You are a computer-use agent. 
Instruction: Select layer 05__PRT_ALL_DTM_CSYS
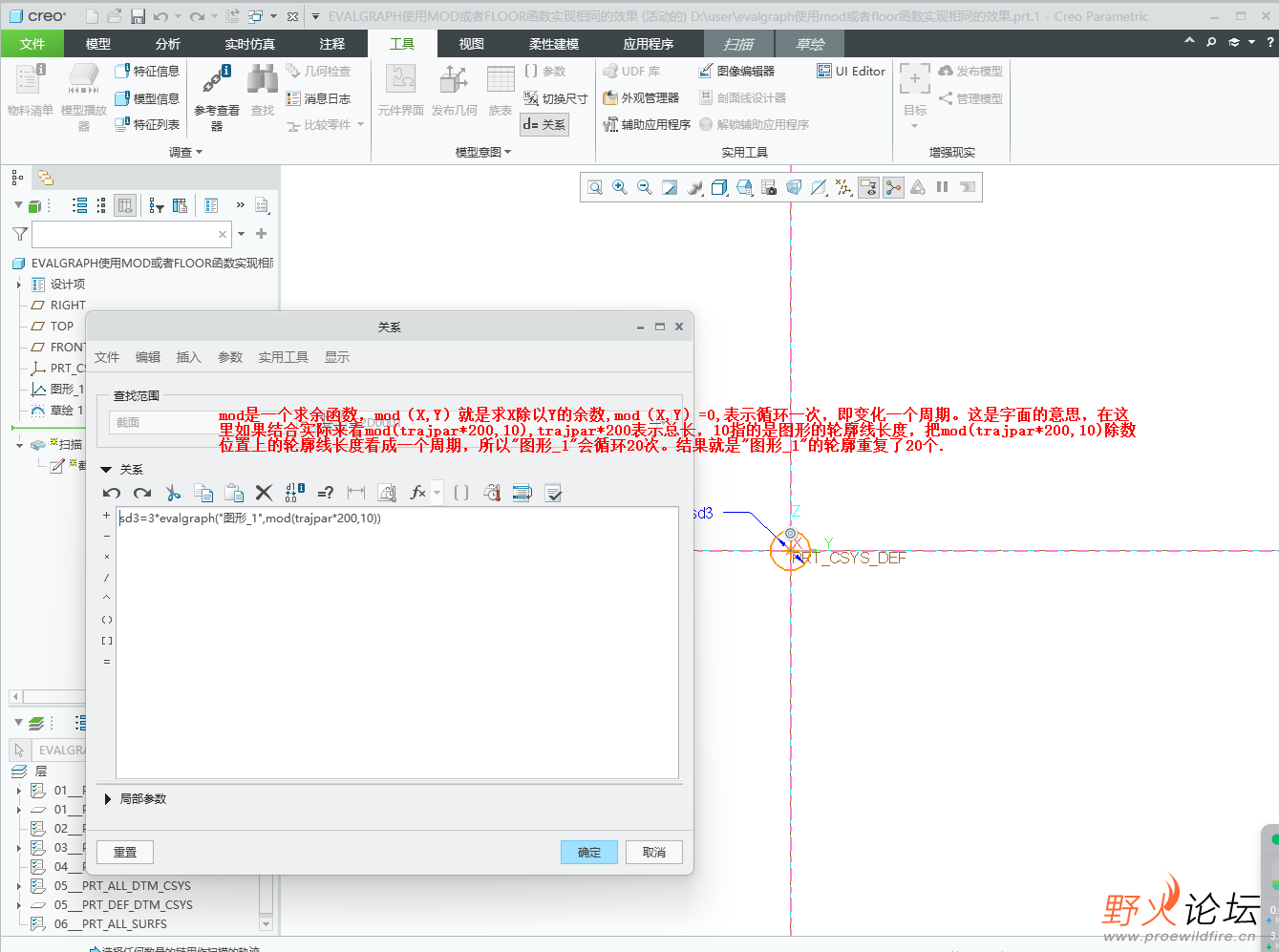click(x=122, y=886)
